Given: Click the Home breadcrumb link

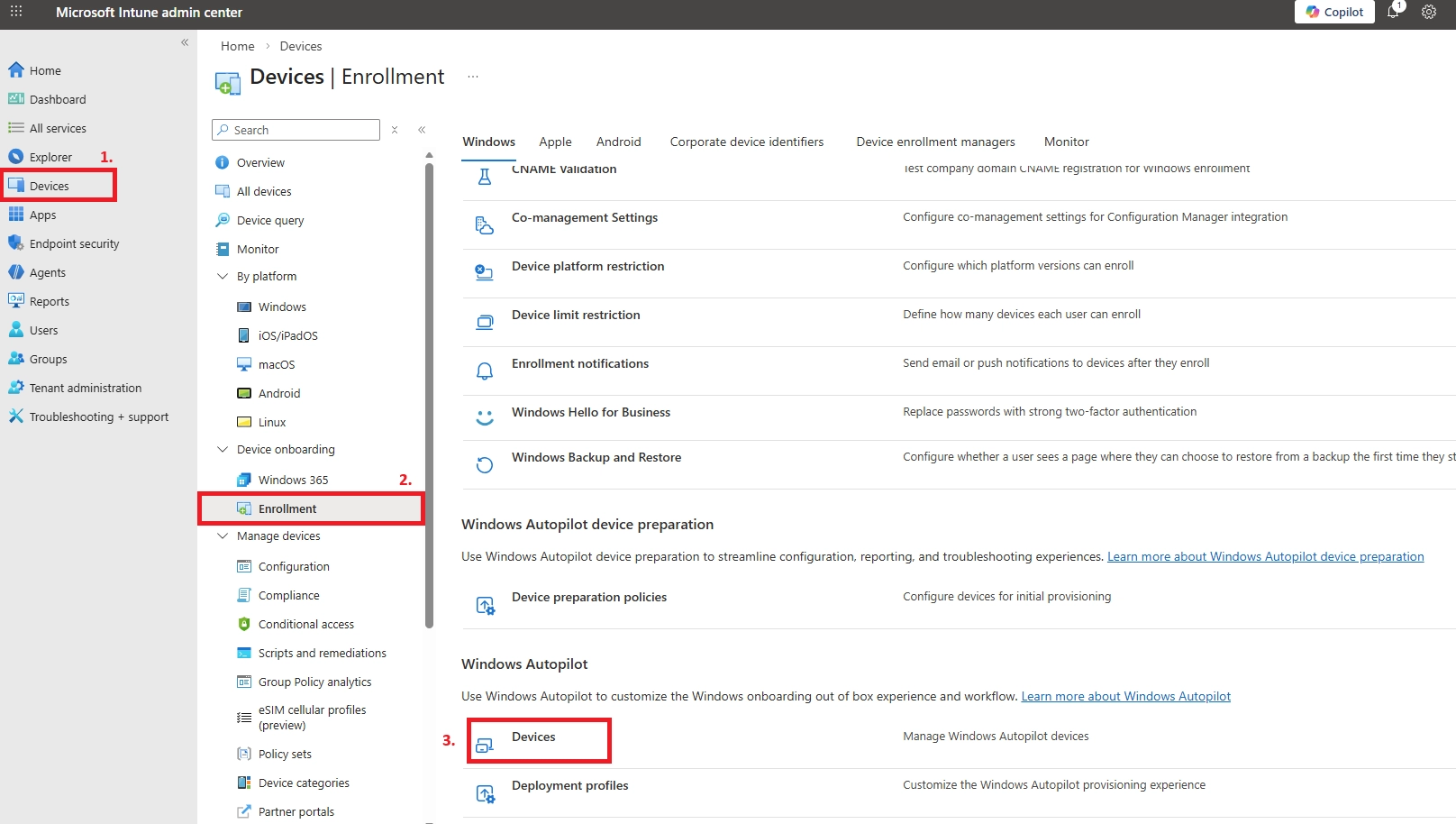Looking at the screenshot, I should click(237, 45).
